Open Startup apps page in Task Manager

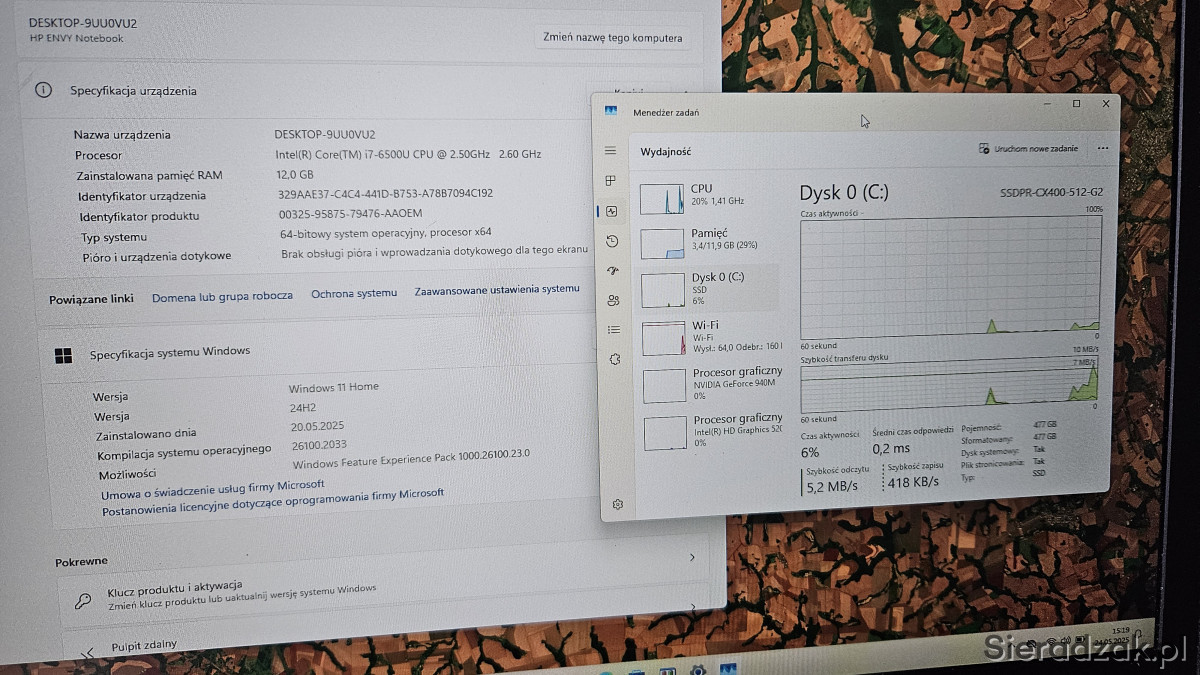click(613, 270)
